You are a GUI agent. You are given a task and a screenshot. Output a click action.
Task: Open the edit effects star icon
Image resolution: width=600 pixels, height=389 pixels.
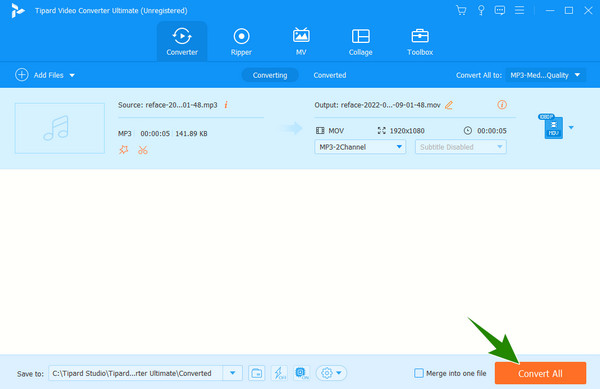coord(124,150)
